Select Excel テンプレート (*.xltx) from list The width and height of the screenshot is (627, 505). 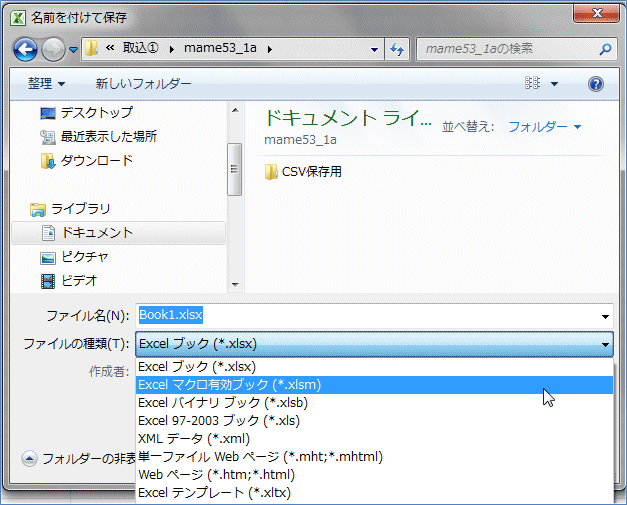point(214,492)
